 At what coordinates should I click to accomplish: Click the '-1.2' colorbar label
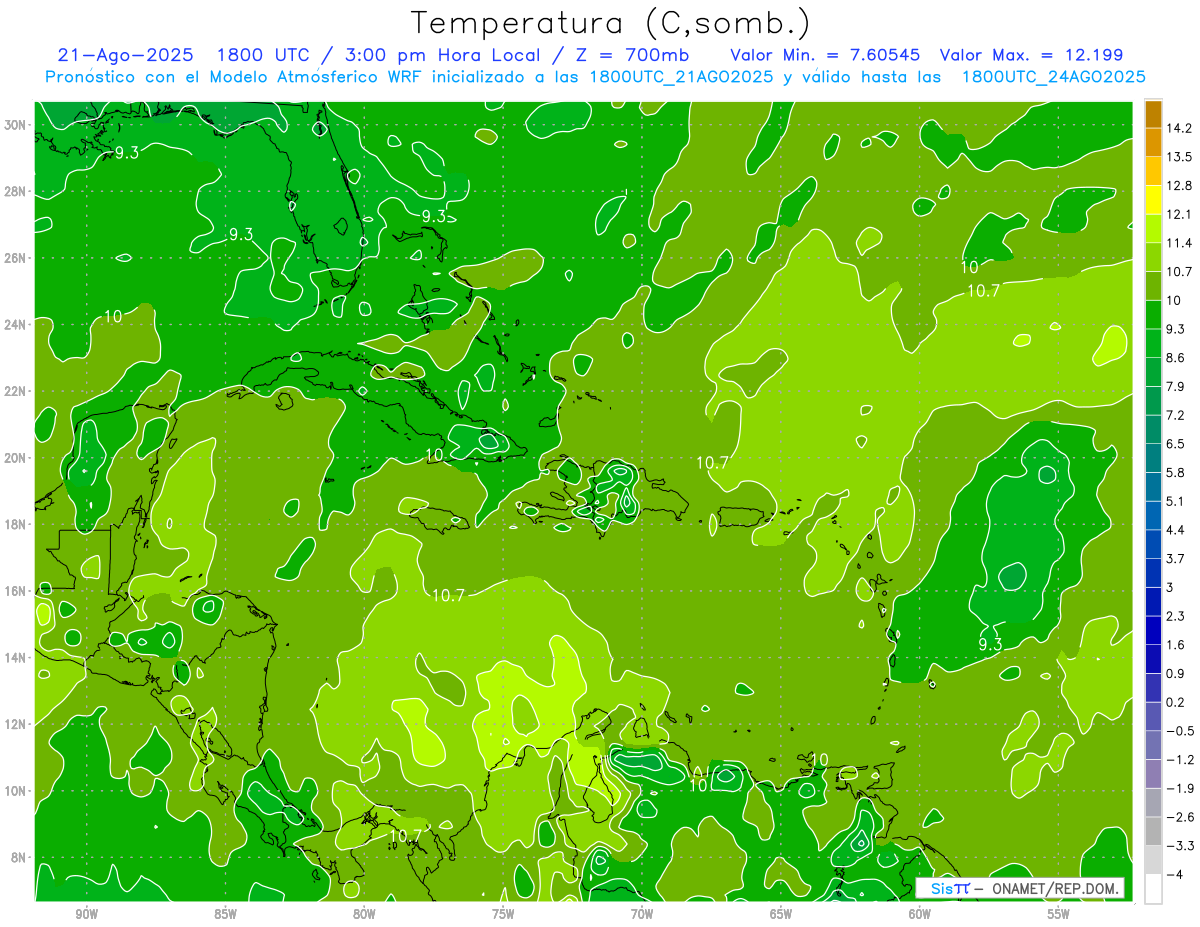[x=1180, y=760]
